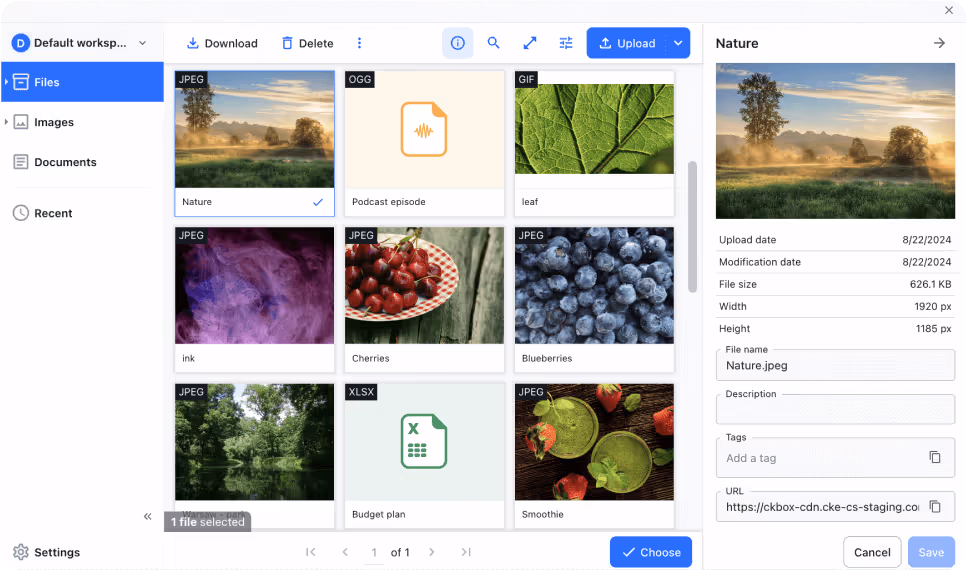966x570 pixels.
Task: Toggle the file info panel button
Action: click(458, 43)
